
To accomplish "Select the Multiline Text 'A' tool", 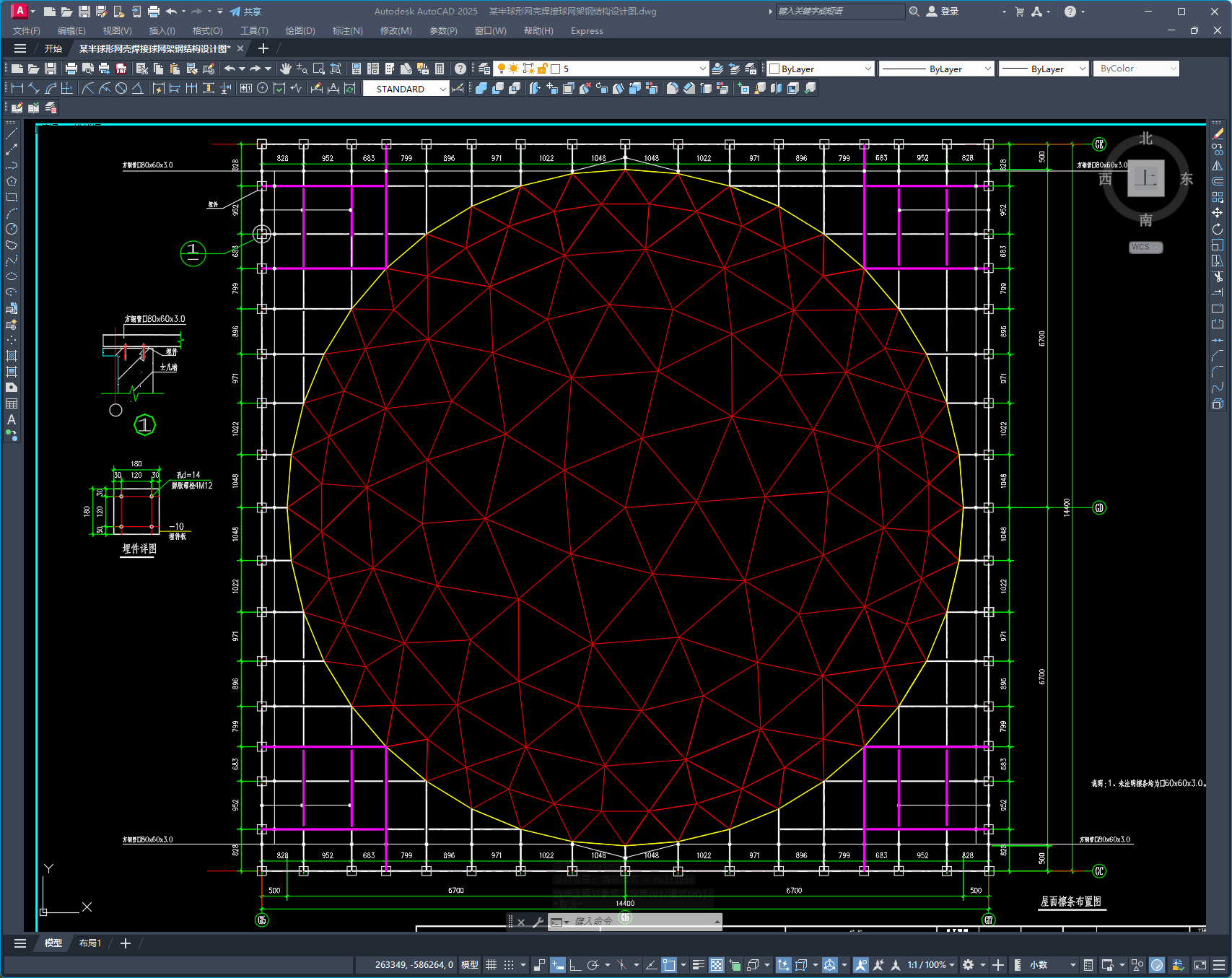I will pos(12,419).
